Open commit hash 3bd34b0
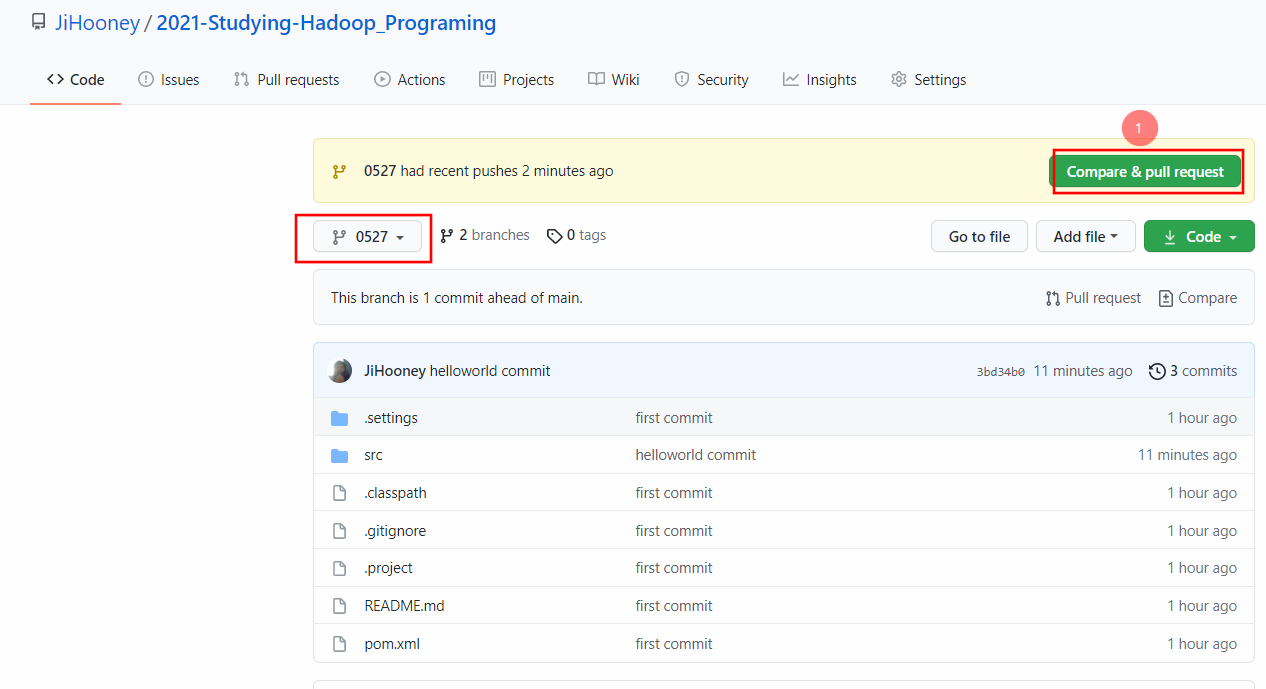The height and width of the screenshot is (689, 1266). [1001, 372]
